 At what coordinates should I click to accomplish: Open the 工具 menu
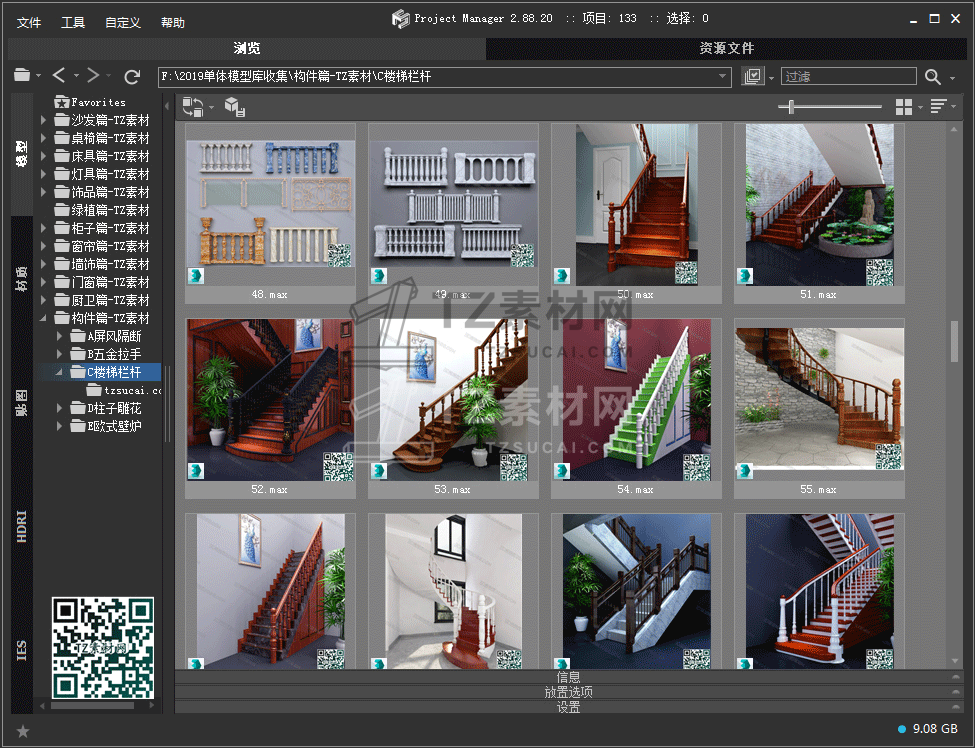[73, 22]
